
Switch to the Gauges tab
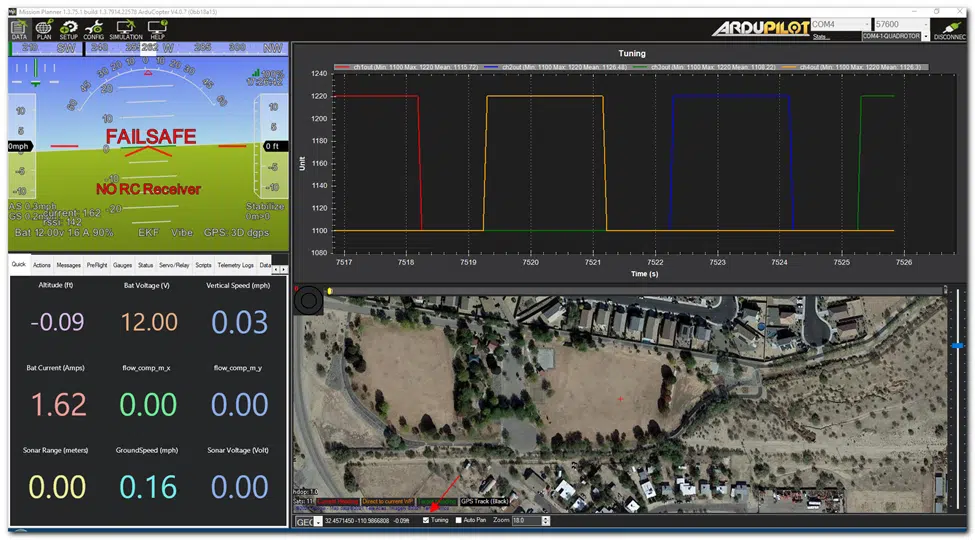click(x=122, y=265)
